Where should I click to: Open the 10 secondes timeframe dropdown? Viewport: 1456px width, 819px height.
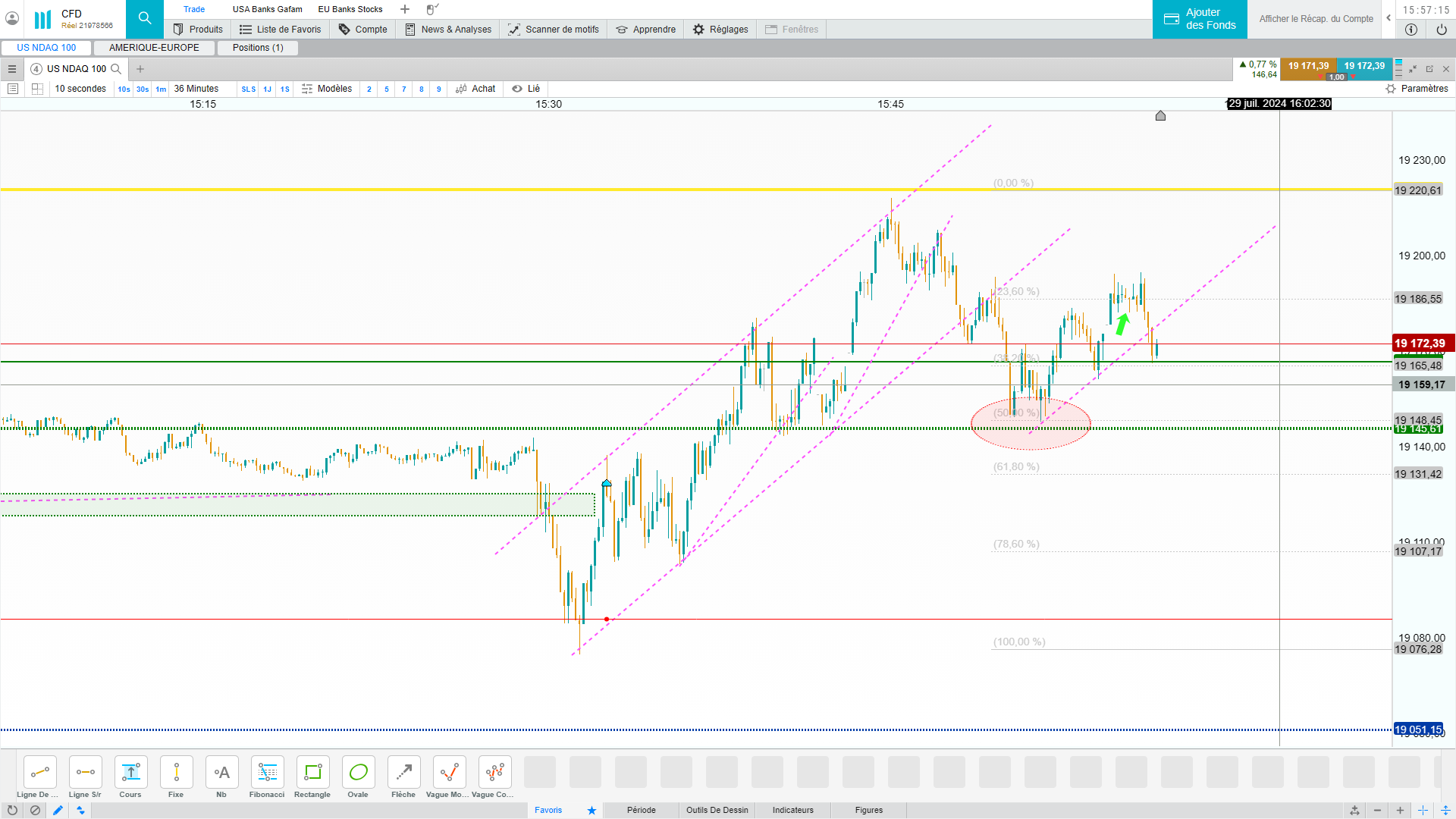[80, 89]
